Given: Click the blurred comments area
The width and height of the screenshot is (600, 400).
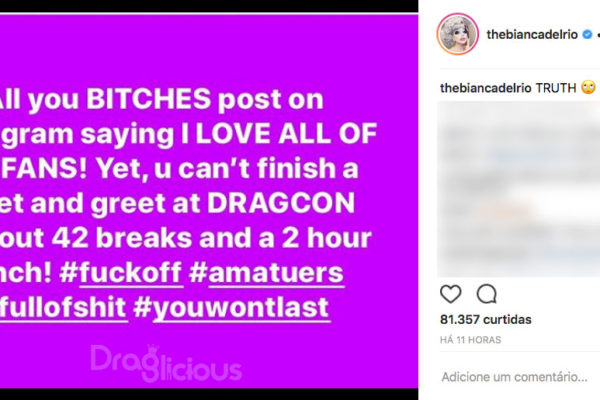Looking at the screenshot, I should click(x=518, y=189).
